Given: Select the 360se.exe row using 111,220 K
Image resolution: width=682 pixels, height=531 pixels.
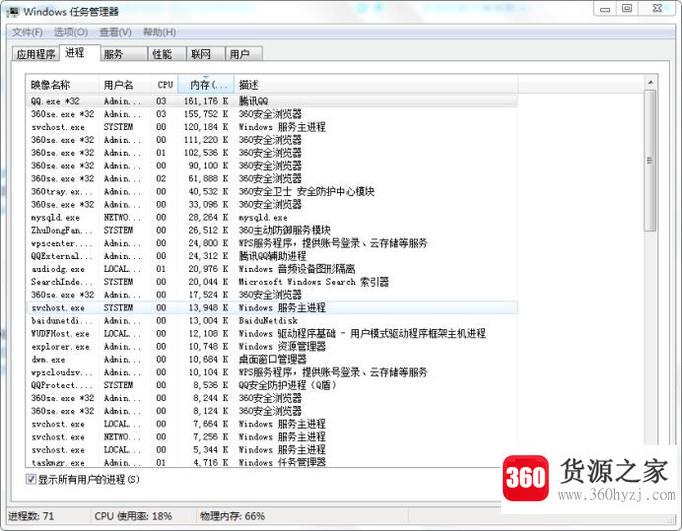Looking at the screenshot, I should 272,140.
